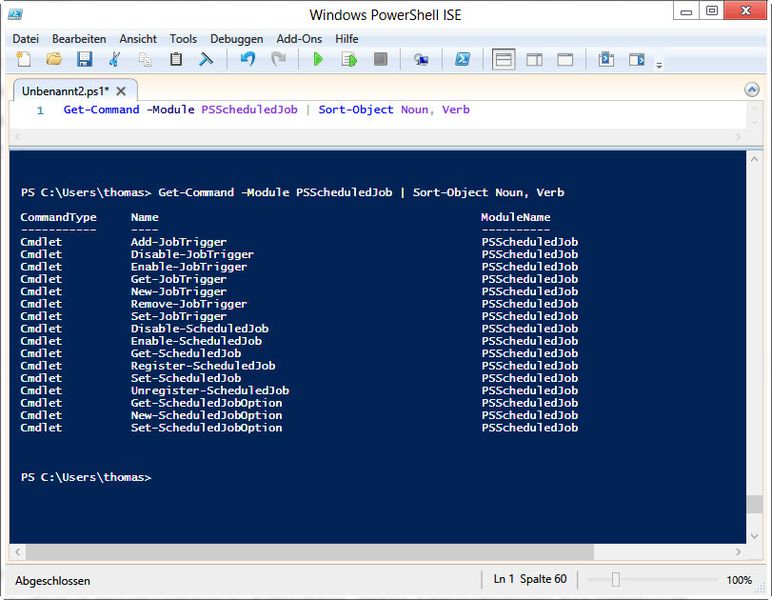Stop operation with square stop icon
This screenshot has height=600, width=772.
(380, 60)
